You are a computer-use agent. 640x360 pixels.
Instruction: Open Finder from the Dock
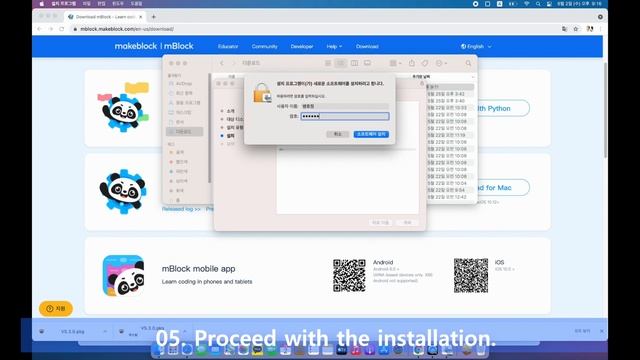pyautogui.click(x=158, y=350)
